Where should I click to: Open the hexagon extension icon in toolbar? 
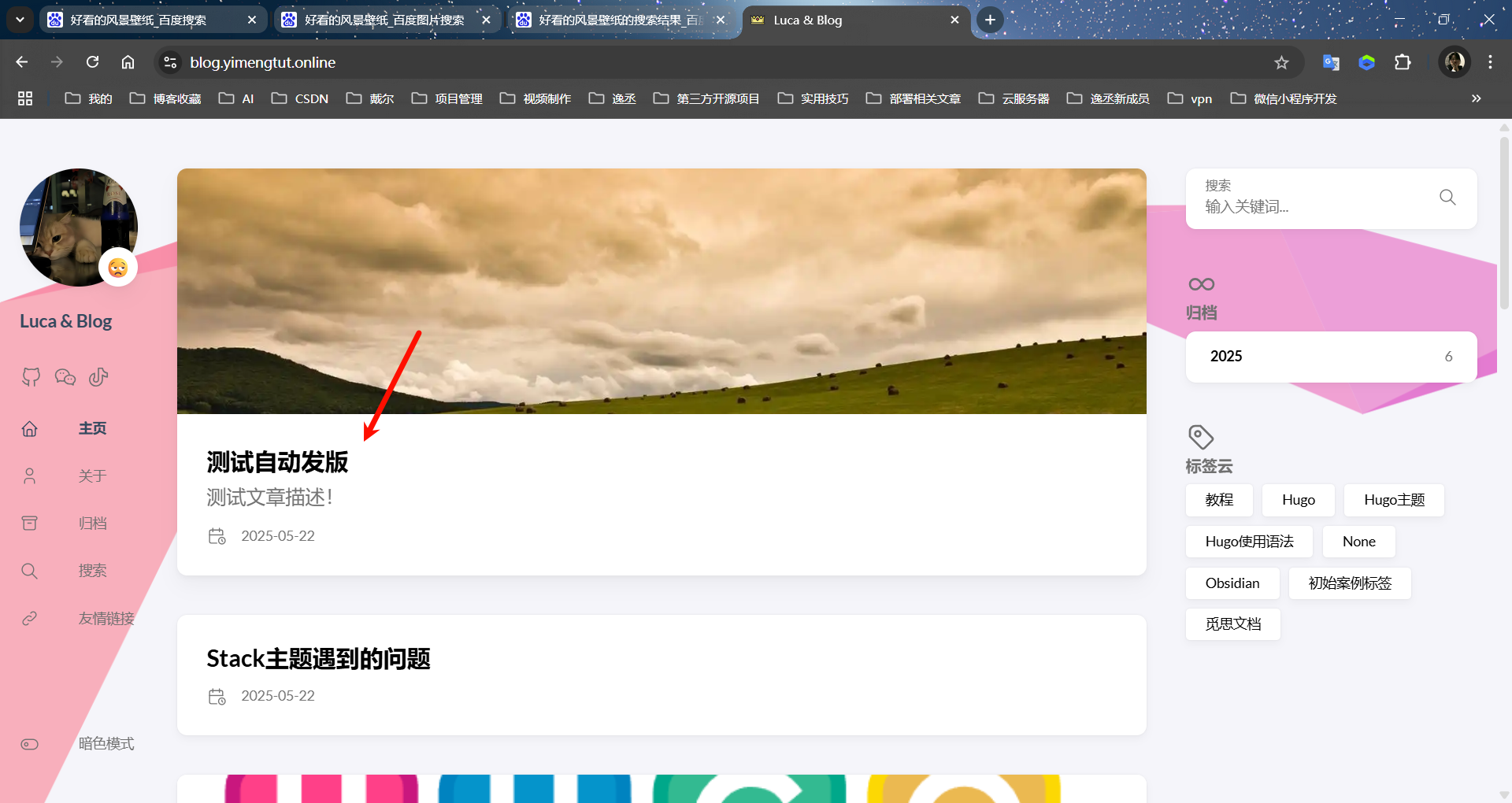click(x=1367, y=62)
